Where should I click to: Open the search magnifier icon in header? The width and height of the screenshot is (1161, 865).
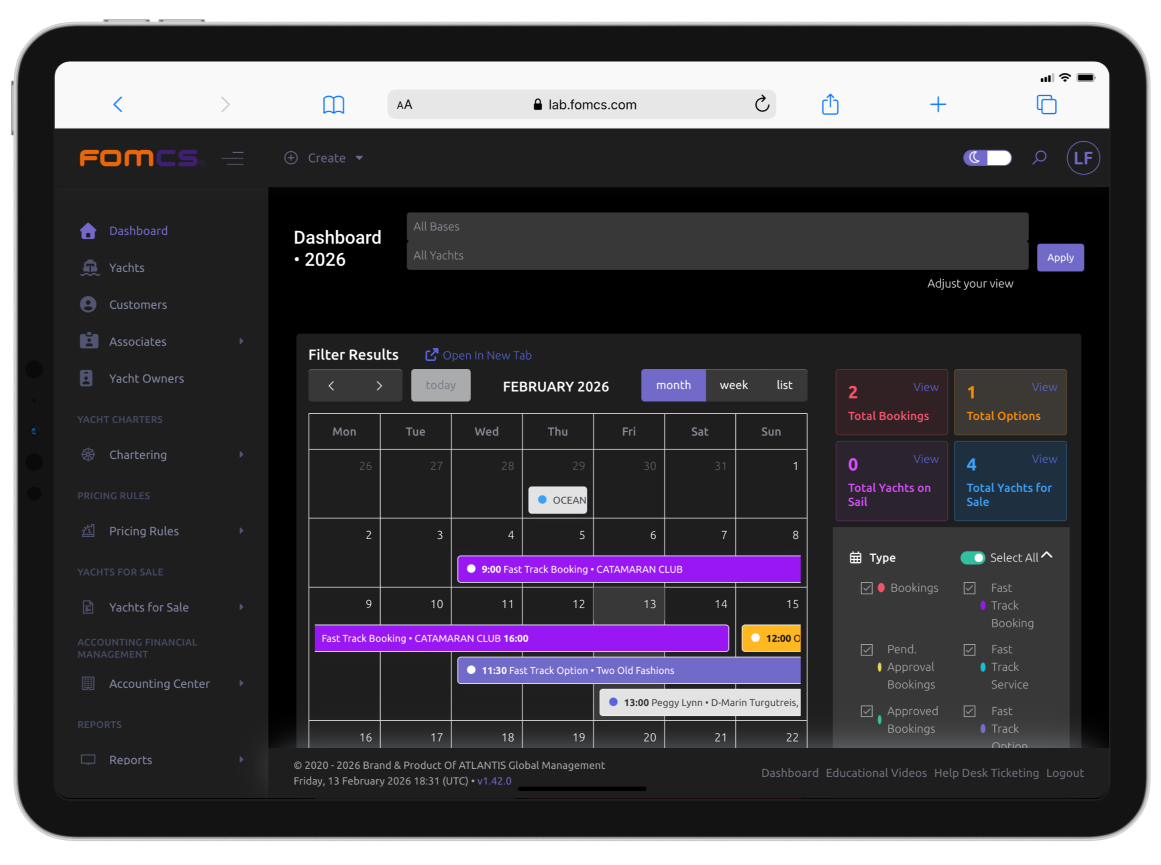click(x=1039, y=158)
